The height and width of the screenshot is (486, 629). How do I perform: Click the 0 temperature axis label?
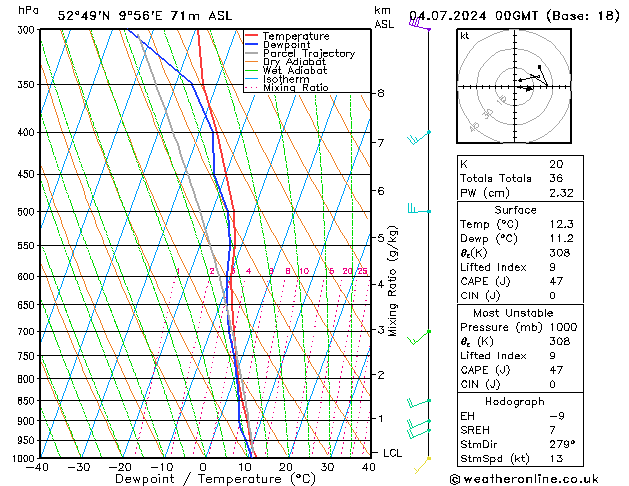pos(203,467)
